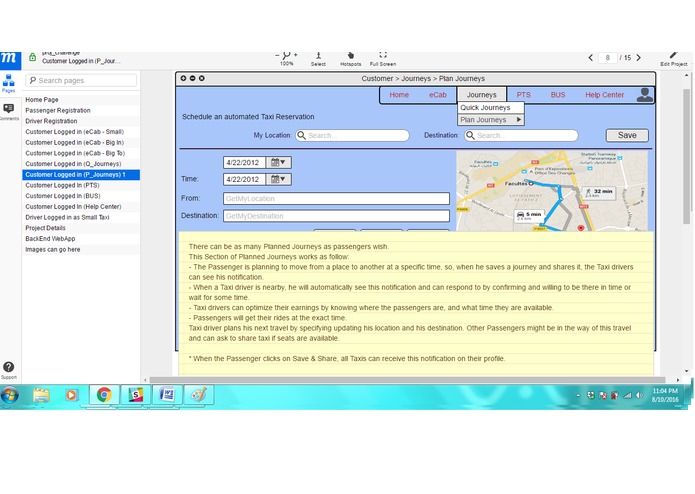The height and width of the screenshot is (494, 695).
Task: Click the mockup window minus circle button
Action: pos(192,78)
